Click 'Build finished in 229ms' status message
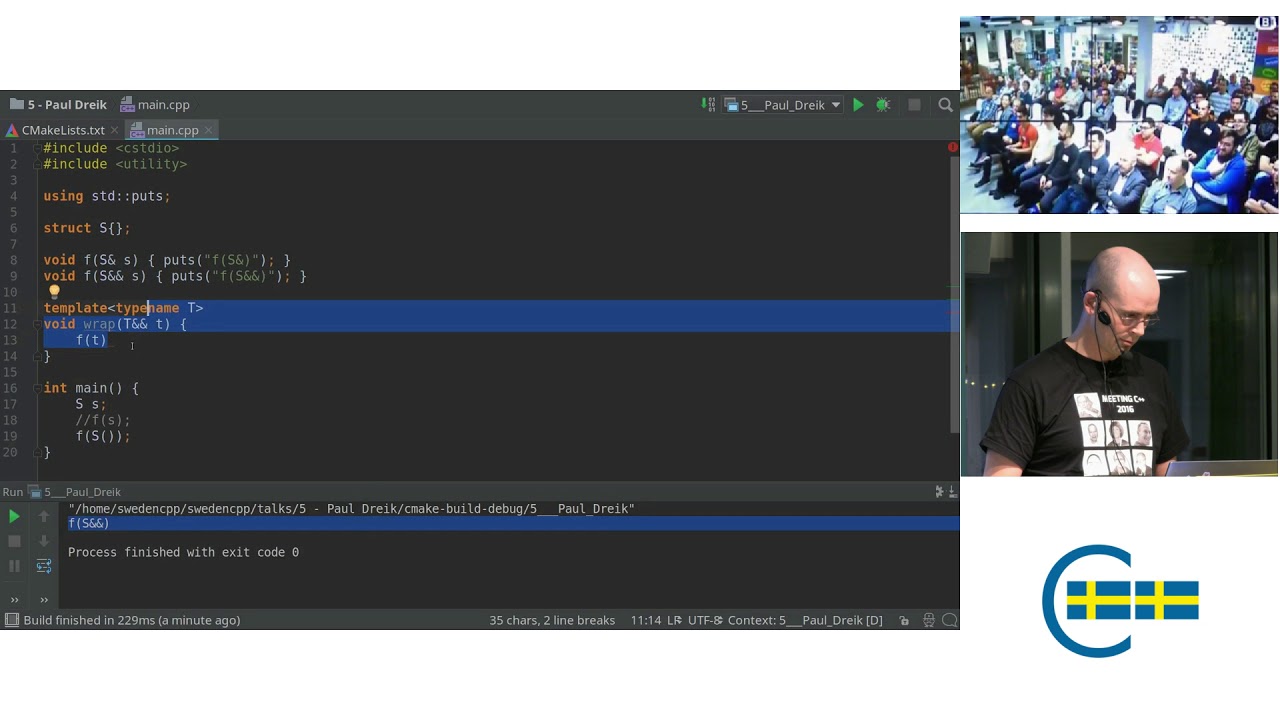The height and width of the screenshot is (720, 1280). tap(132, 620)
